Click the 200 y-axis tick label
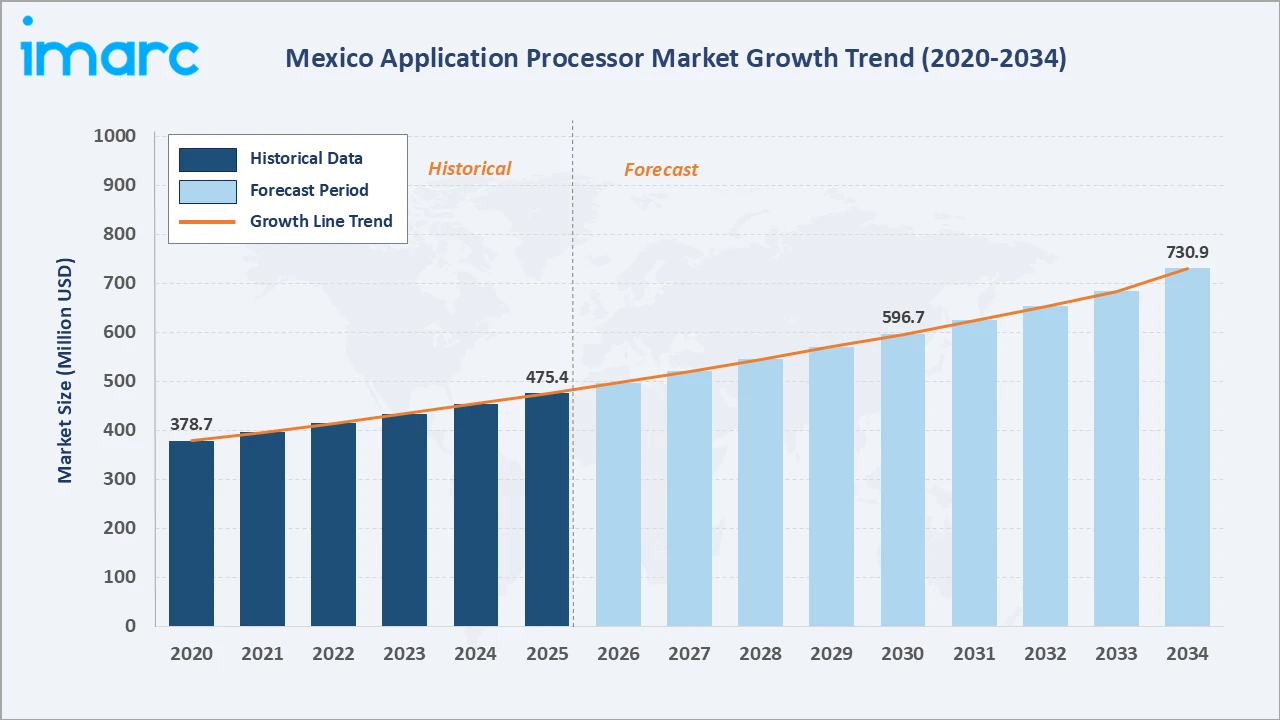The height and width of the screenshot is (720, 1280). point(120,528)
